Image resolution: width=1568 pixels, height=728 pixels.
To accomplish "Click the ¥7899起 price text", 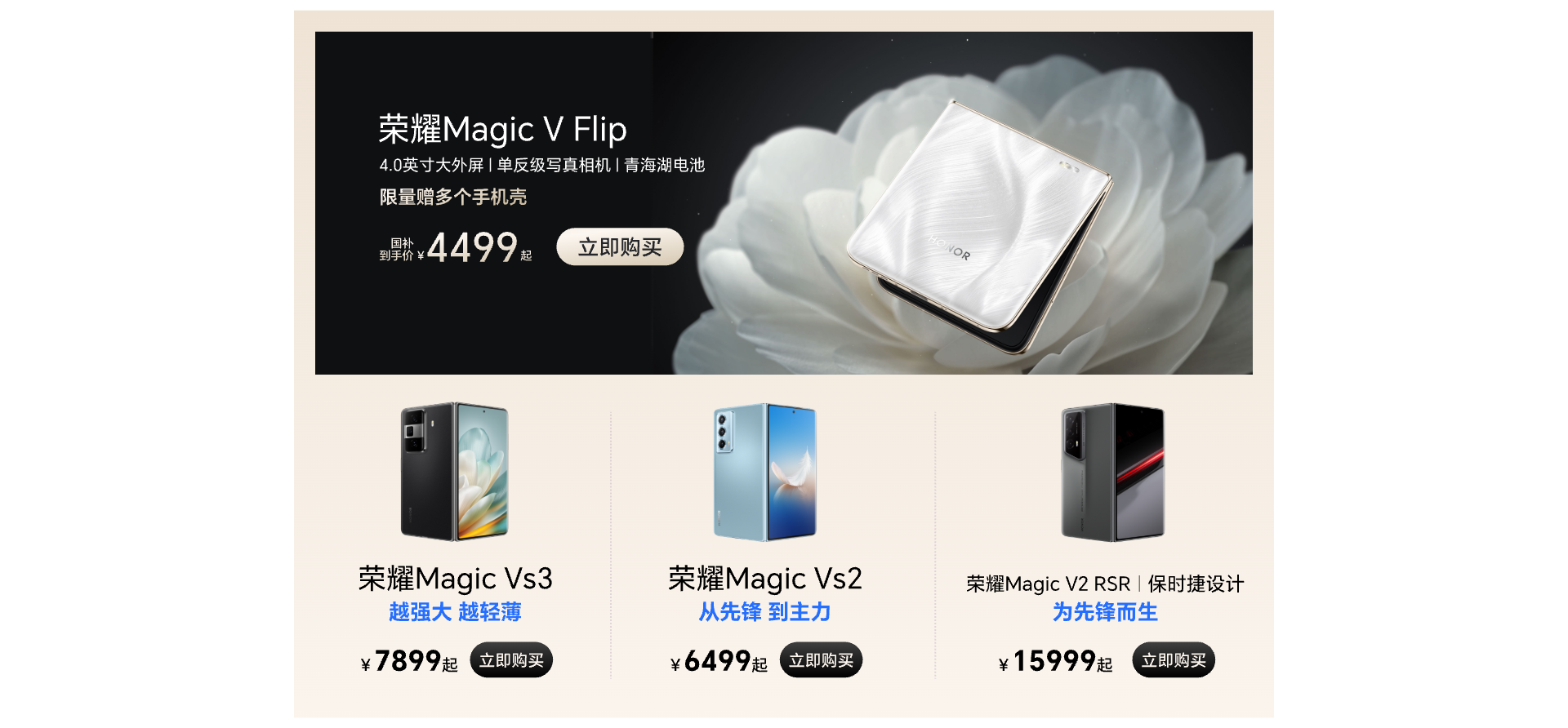I will coord(409,661).
